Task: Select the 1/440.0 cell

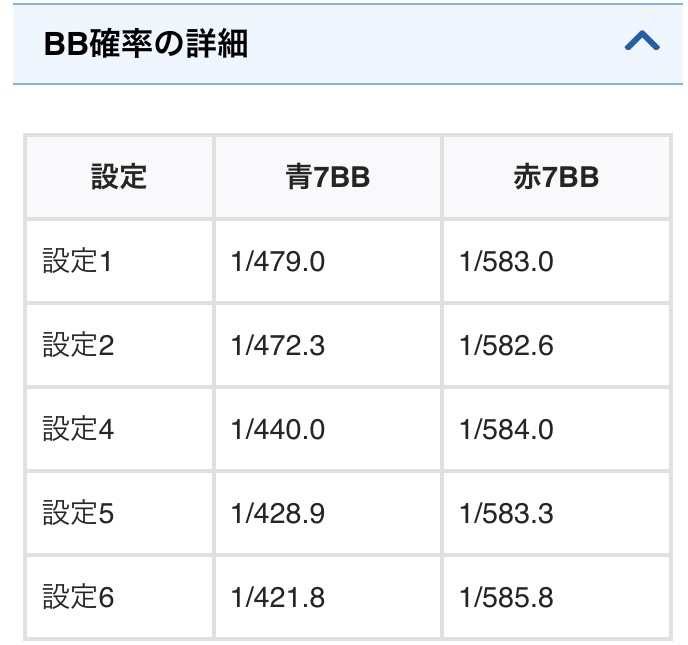Action: pyautogui.click(x=328, y=429)
